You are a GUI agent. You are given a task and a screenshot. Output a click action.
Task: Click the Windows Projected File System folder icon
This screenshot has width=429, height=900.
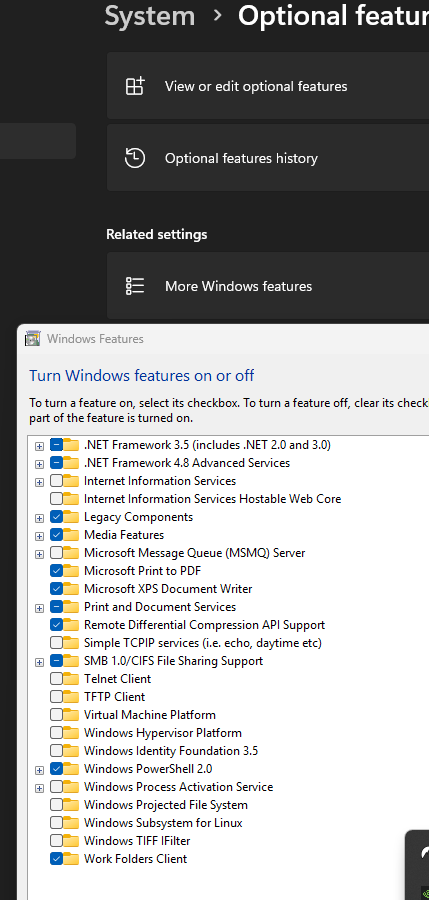click(71, 805)
